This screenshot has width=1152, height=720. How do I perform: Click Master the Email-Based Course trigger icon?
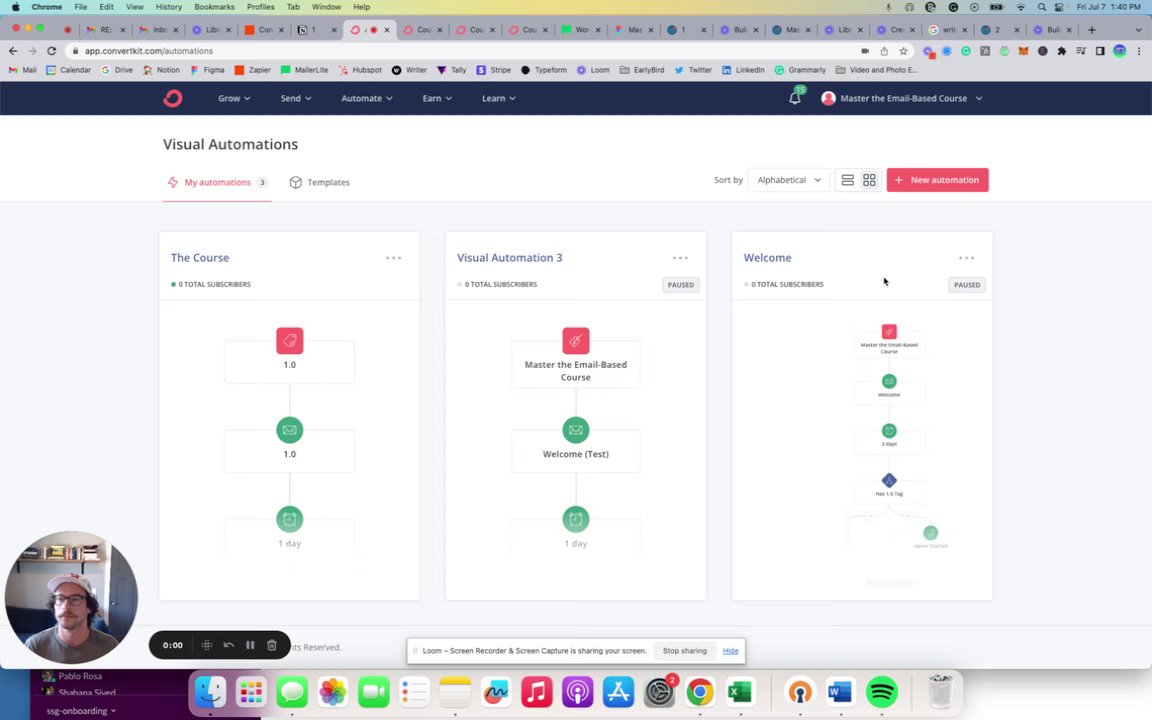tap(576, 341)
